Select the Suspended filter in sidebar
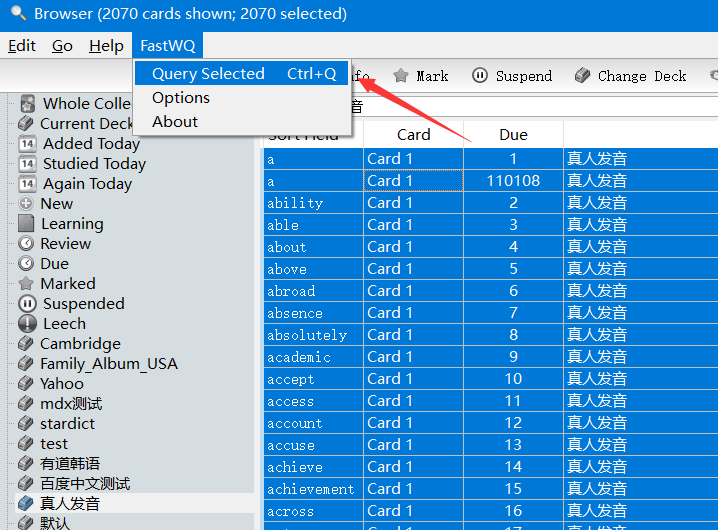Image resolution: width=718 pixels, height=530 pixels. coord(83,304)
